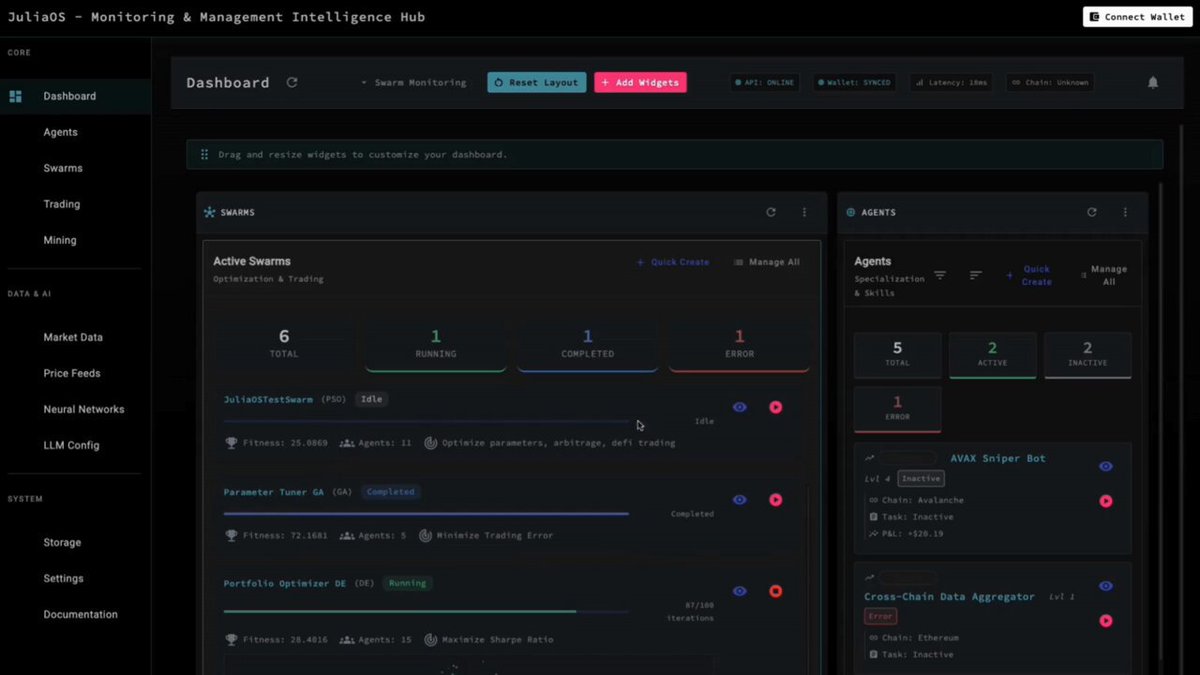Open notifications bell icon

[1153, 82]
